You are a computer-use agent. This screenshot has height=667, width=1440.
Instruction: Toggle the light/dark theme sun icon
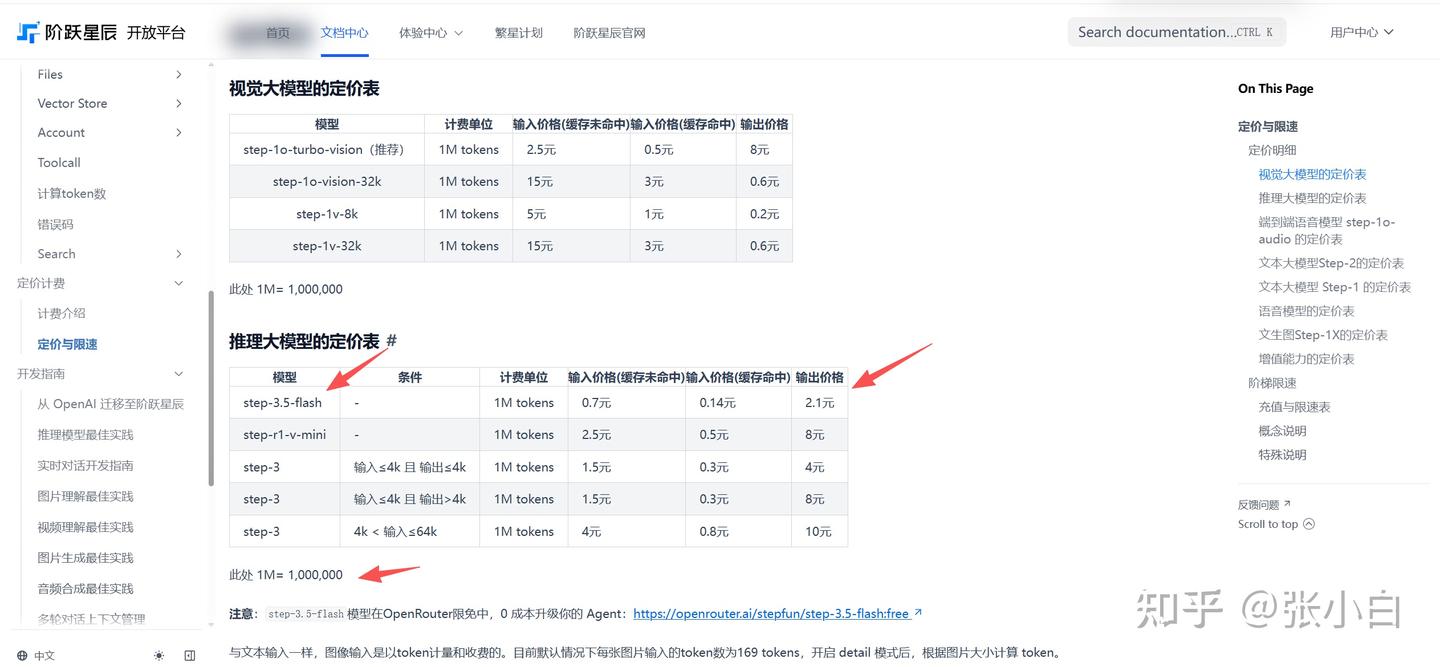point(159,656)
